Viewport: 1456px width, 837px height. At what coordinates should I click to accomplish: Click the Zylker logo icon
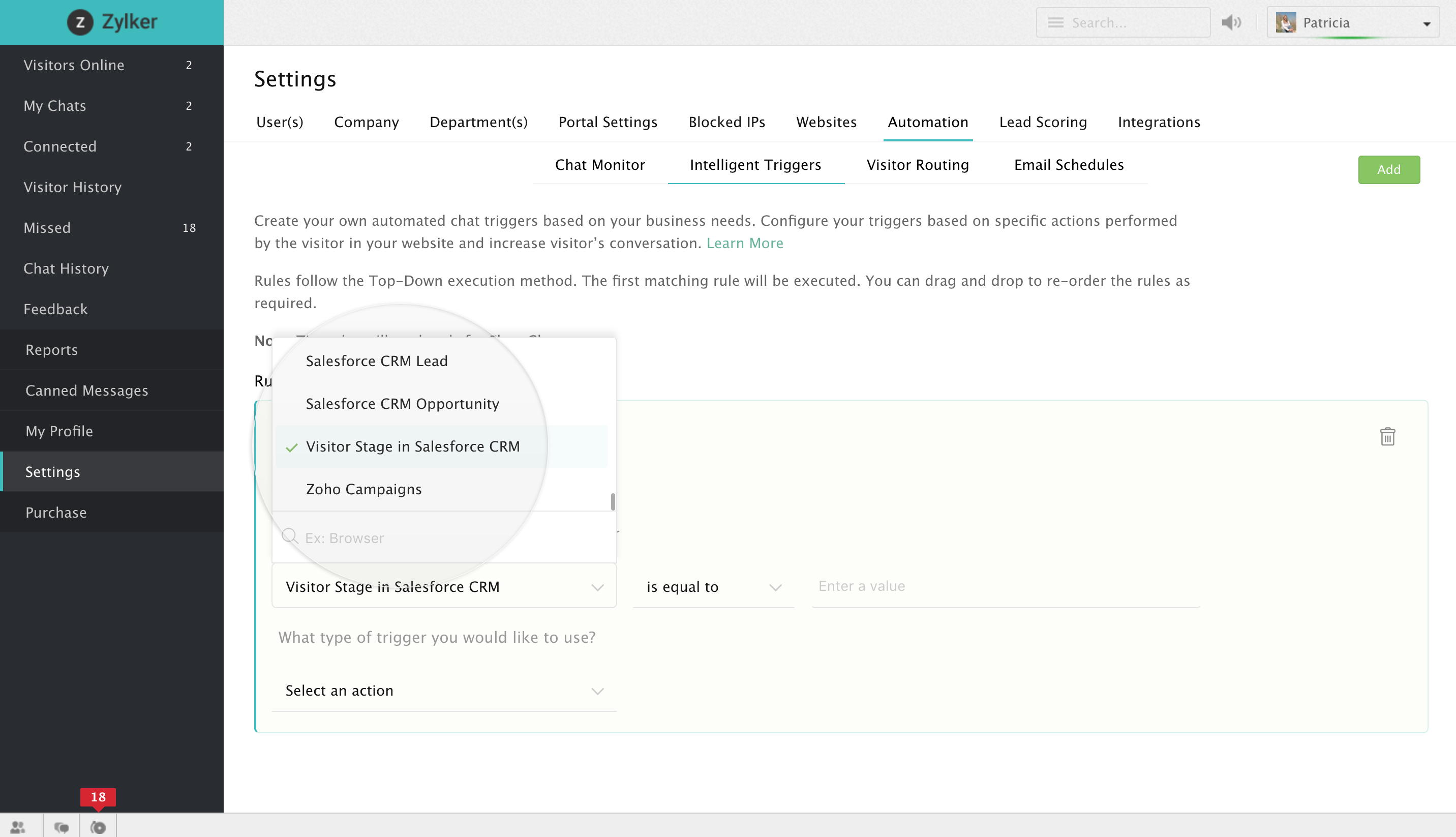tap(80, 22)
